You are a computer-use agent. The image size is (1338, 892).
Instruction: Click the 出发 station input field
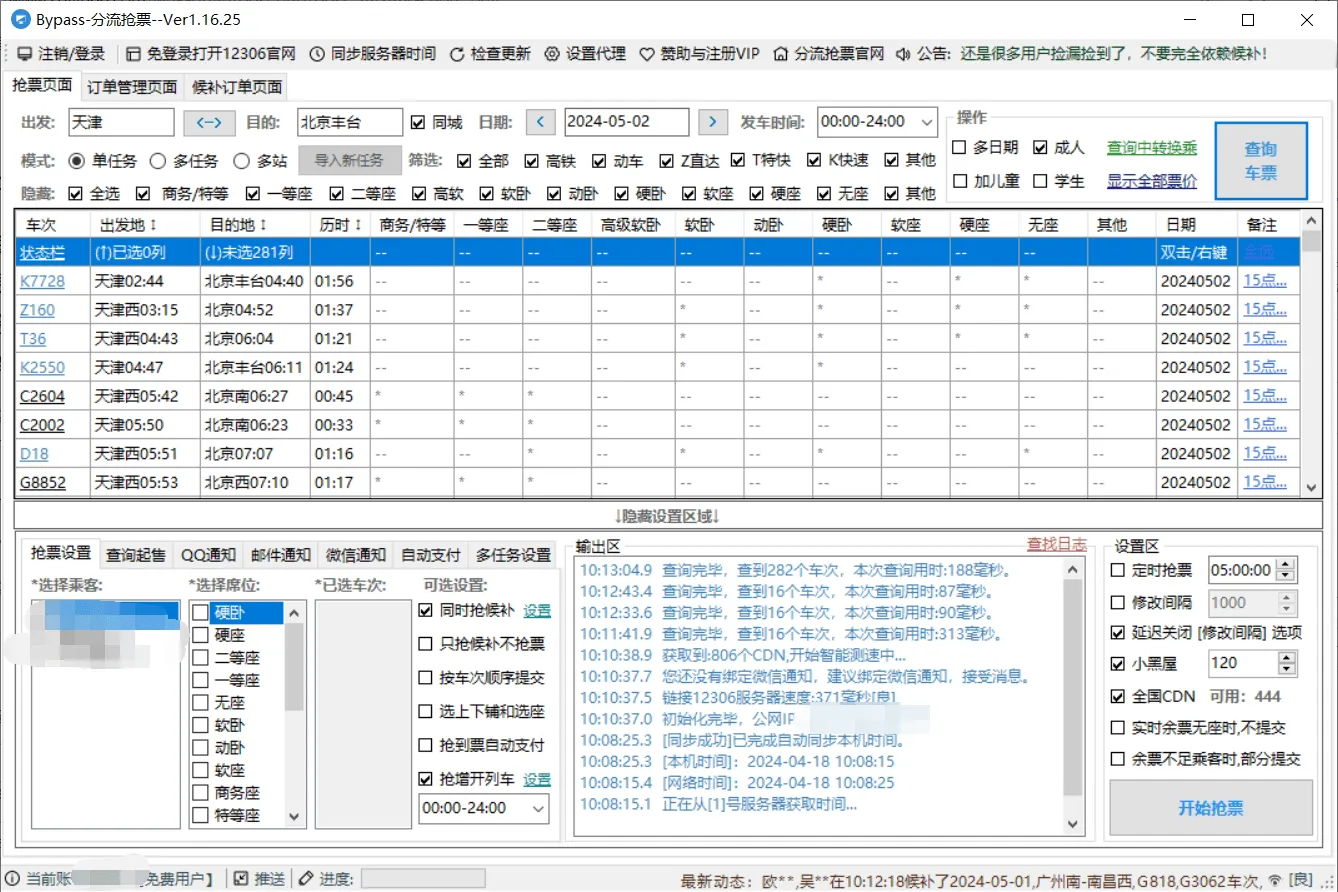coord(120,122)
